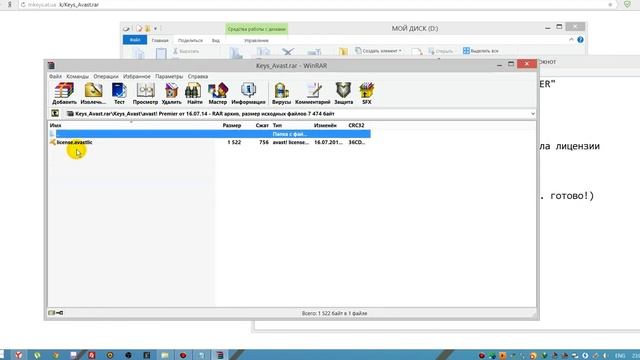This screenshot has height=360, width=640.
Task: Launch the Мастер (Wizard) tool
Action: tap(218, 93)
